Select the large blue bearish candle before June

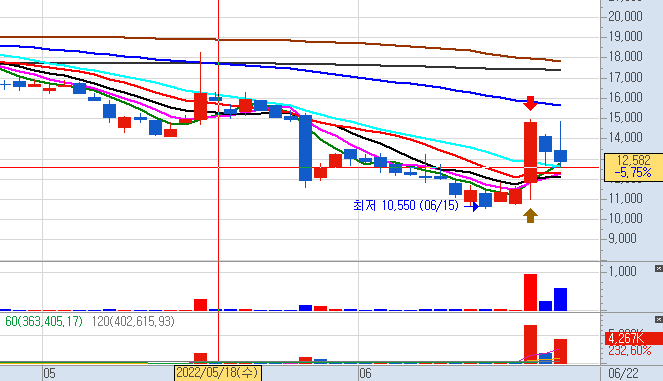pos(305,148)
